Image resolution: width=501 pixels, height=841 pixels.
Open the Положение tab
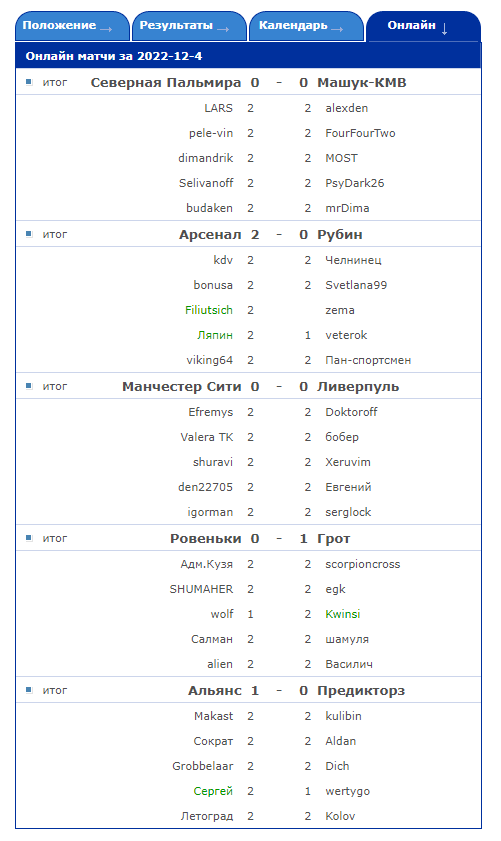[x=72, y=26]
